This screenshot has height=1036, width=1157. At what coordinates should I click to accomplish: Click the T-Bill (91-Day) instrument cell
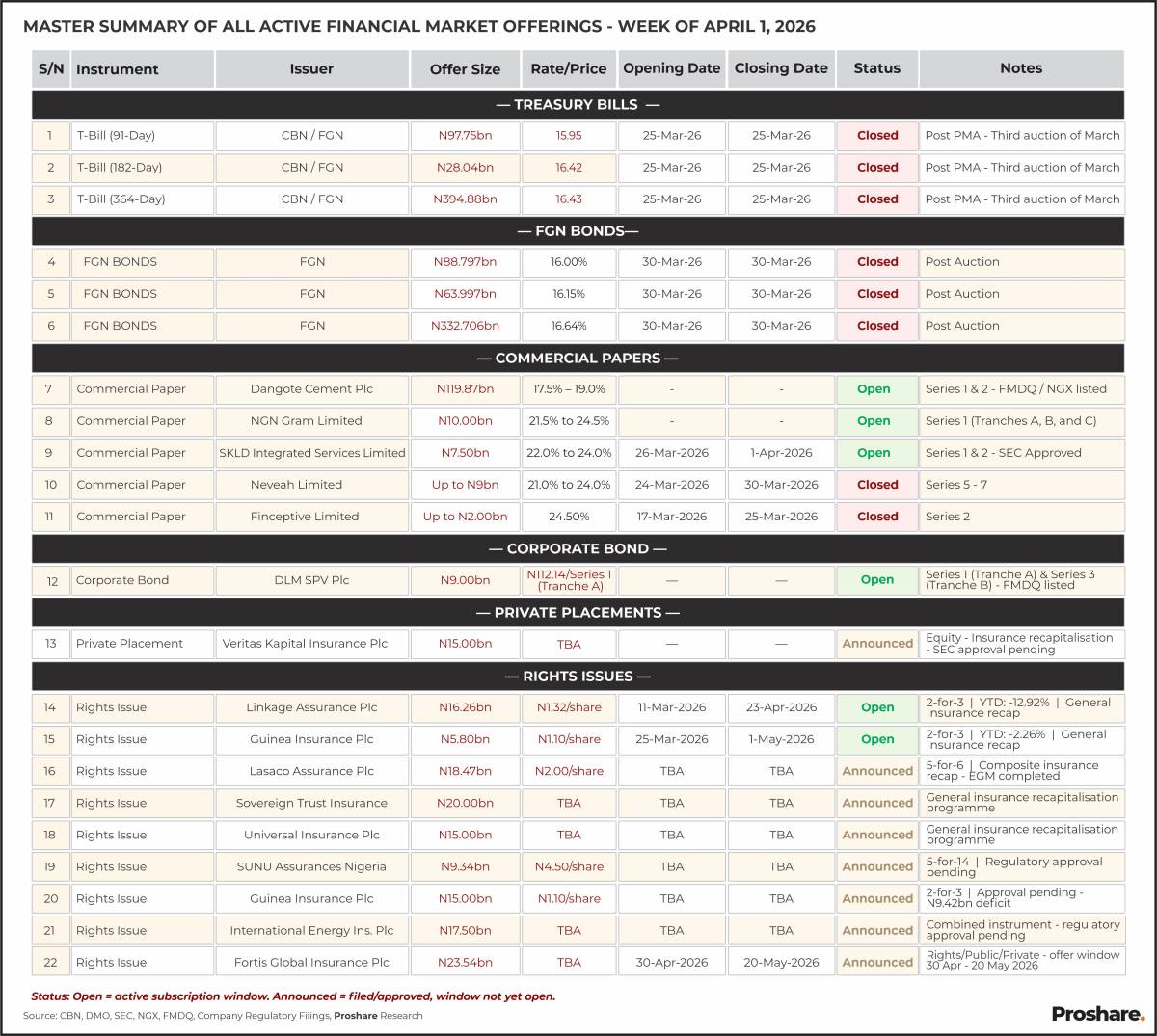coord(143,136)
